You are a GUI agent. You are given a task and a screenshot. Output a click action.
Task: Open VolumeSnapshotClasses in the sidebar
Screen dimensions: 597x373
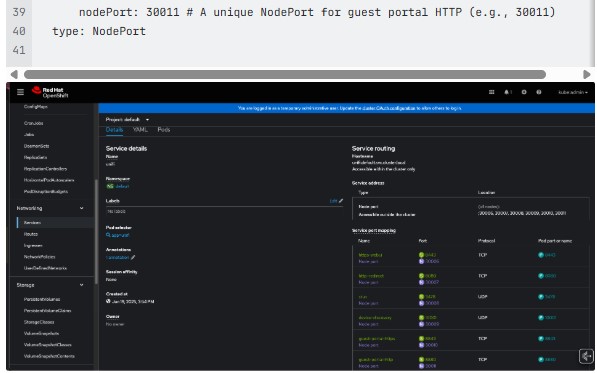pyautogui.click(x=48, y=345)
